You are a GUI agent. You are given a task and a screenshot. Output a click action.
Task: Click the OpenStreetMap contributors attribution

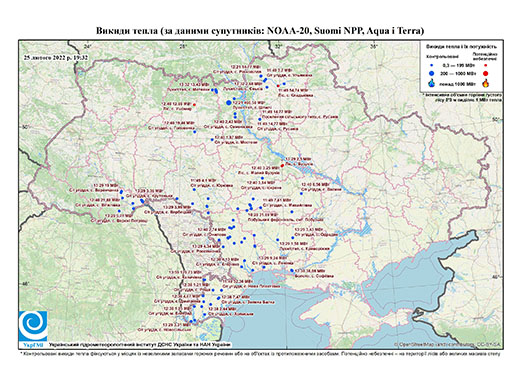[449, 344]
